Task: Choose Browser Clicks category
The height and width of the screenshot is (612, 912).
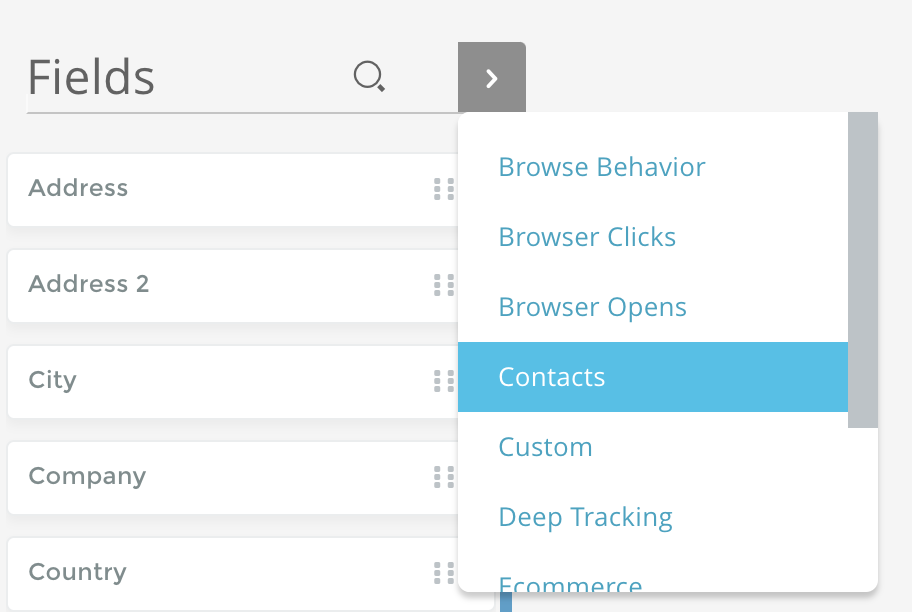Action: (587, 237)
